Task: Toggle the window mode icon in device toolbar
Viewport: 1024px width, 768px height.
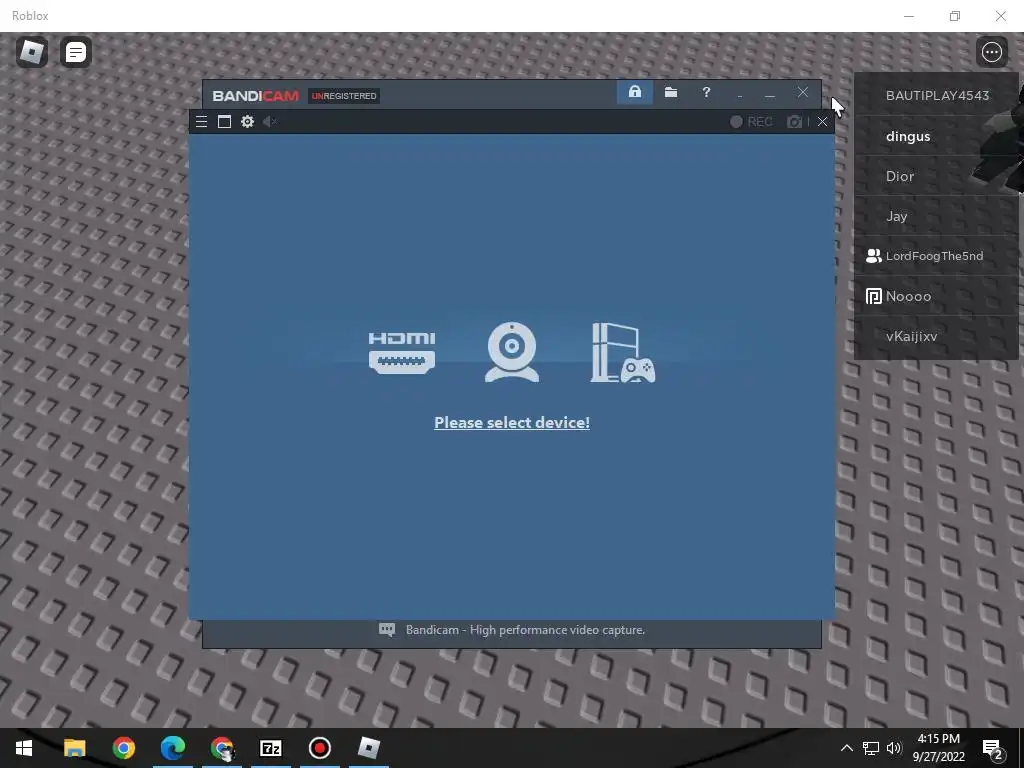Action: [x=224, y=121]
